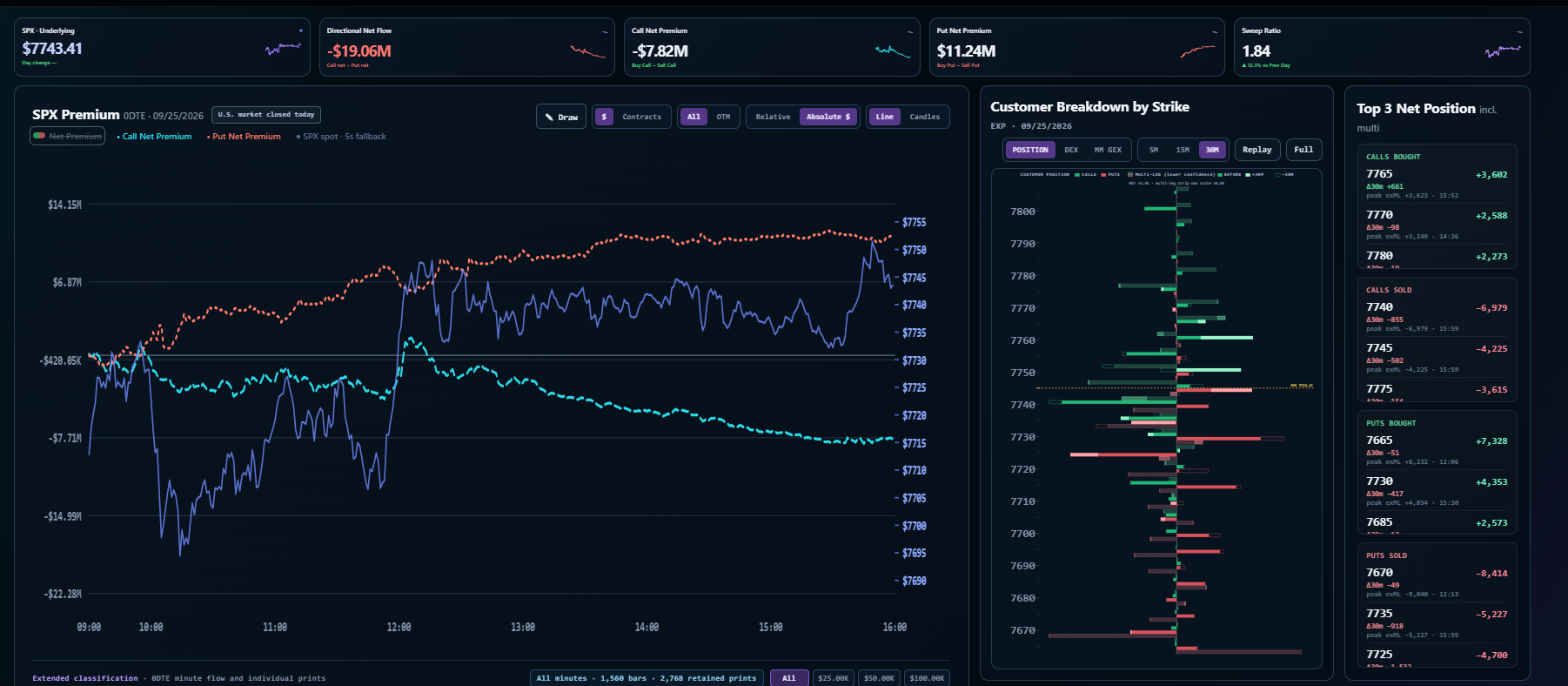The width and height of the screenshot is (1568, 686).
Task: Filter prints by $25.00K
Action: tap(834, 678)
